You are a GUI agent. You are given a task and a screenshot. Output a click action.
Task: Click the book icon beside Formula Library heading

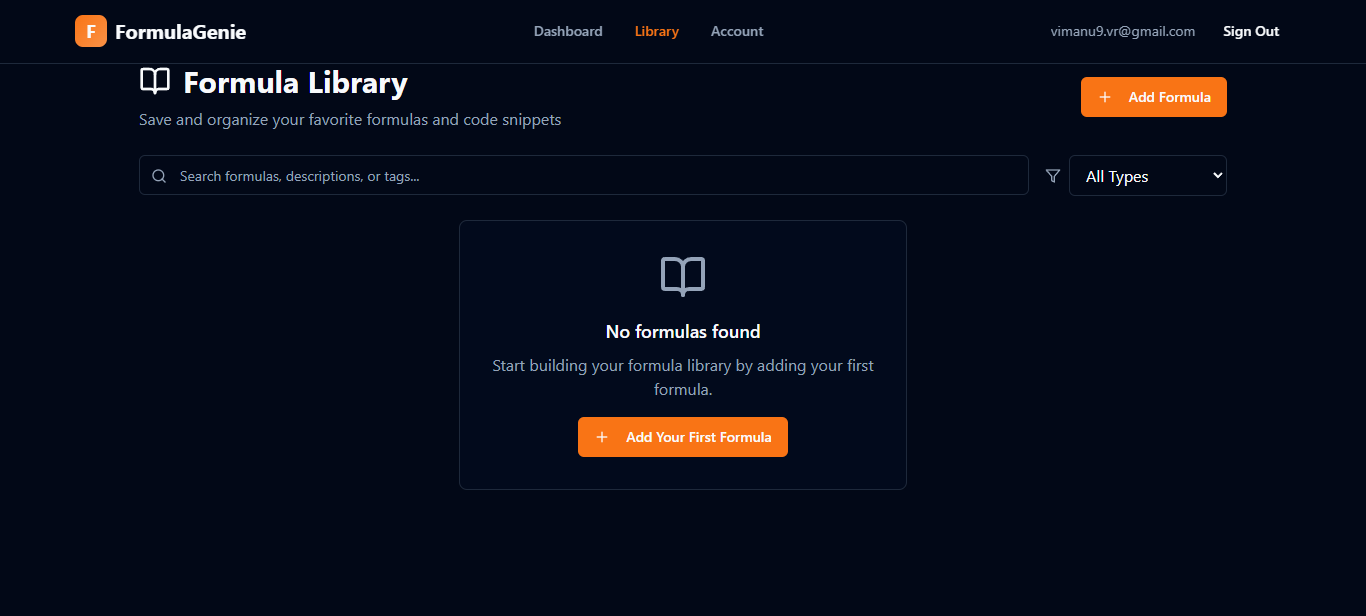click(x=155, y=82)
